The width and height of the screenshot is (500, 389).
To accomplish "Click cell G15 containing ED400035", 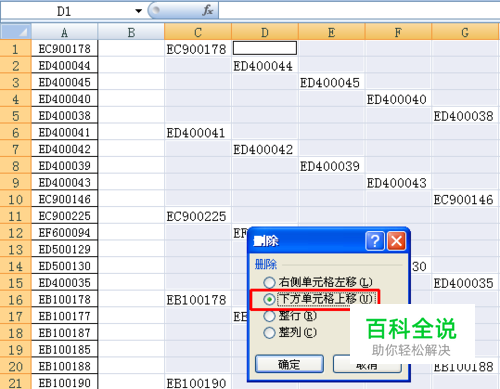I will 465,283.
